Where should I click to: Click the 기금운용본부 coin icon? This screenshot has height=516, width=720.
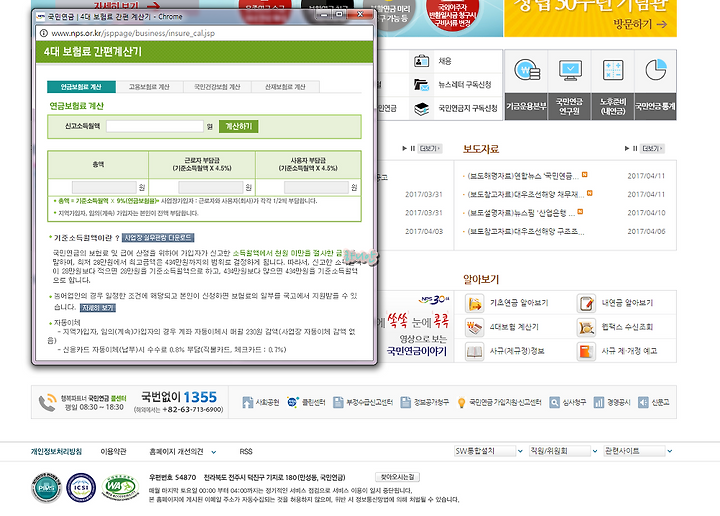(527, 71)
